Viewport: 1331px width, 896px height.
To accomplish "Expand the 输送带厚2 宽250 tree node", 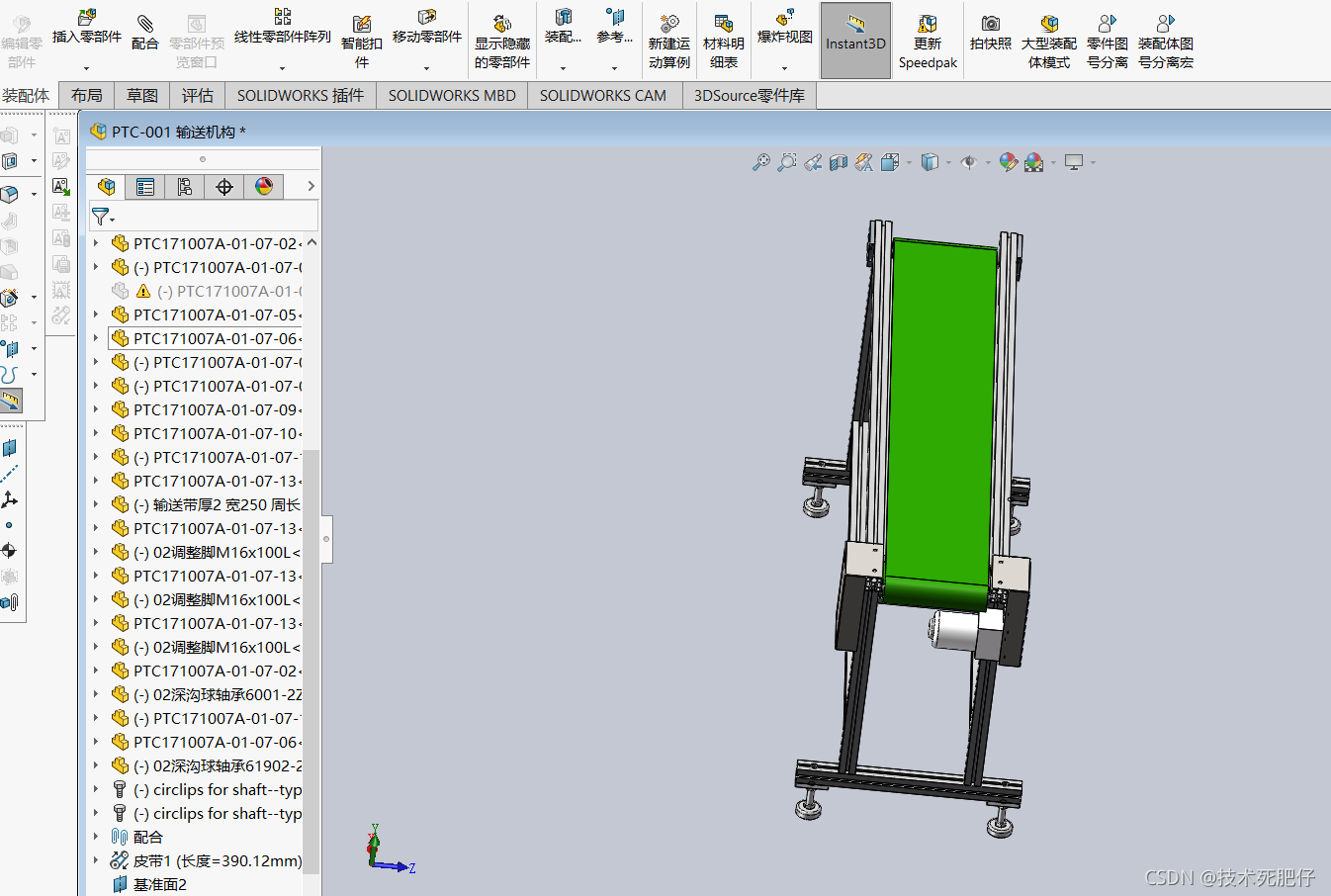I will (96, 504).
